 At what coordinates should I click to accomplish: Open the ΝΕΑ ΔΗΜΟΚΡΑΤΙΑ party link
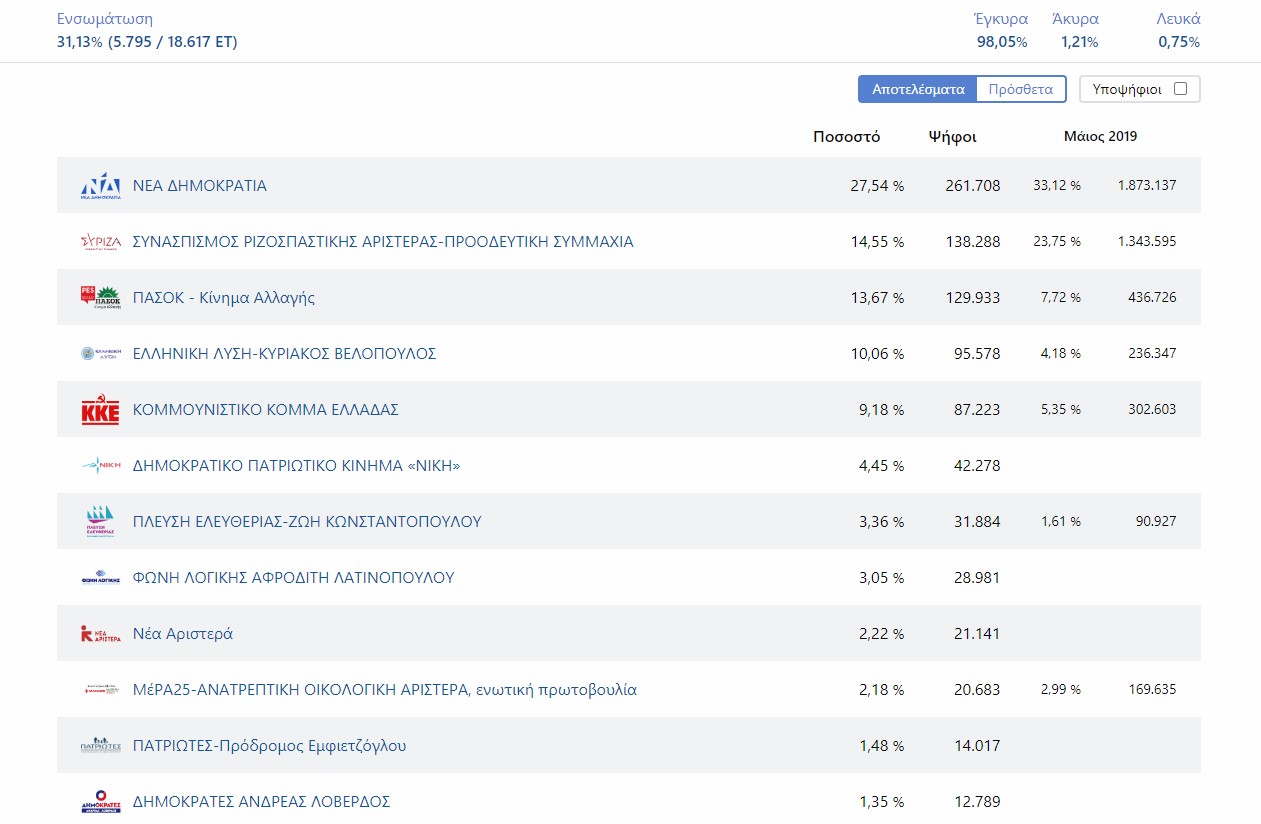click(200, 186)
